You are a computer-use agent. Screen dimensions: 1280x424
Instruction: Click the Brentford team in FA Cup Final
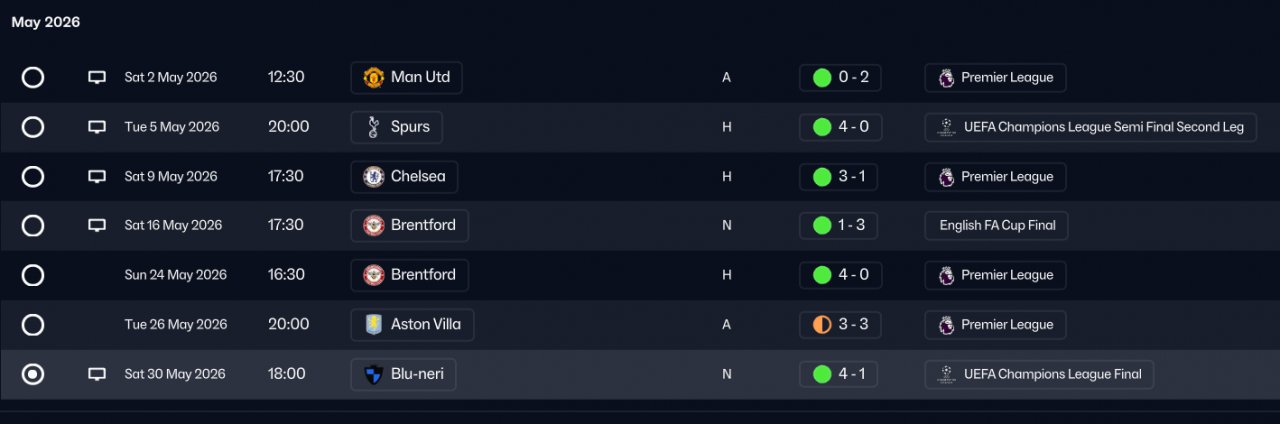point(409,226)
